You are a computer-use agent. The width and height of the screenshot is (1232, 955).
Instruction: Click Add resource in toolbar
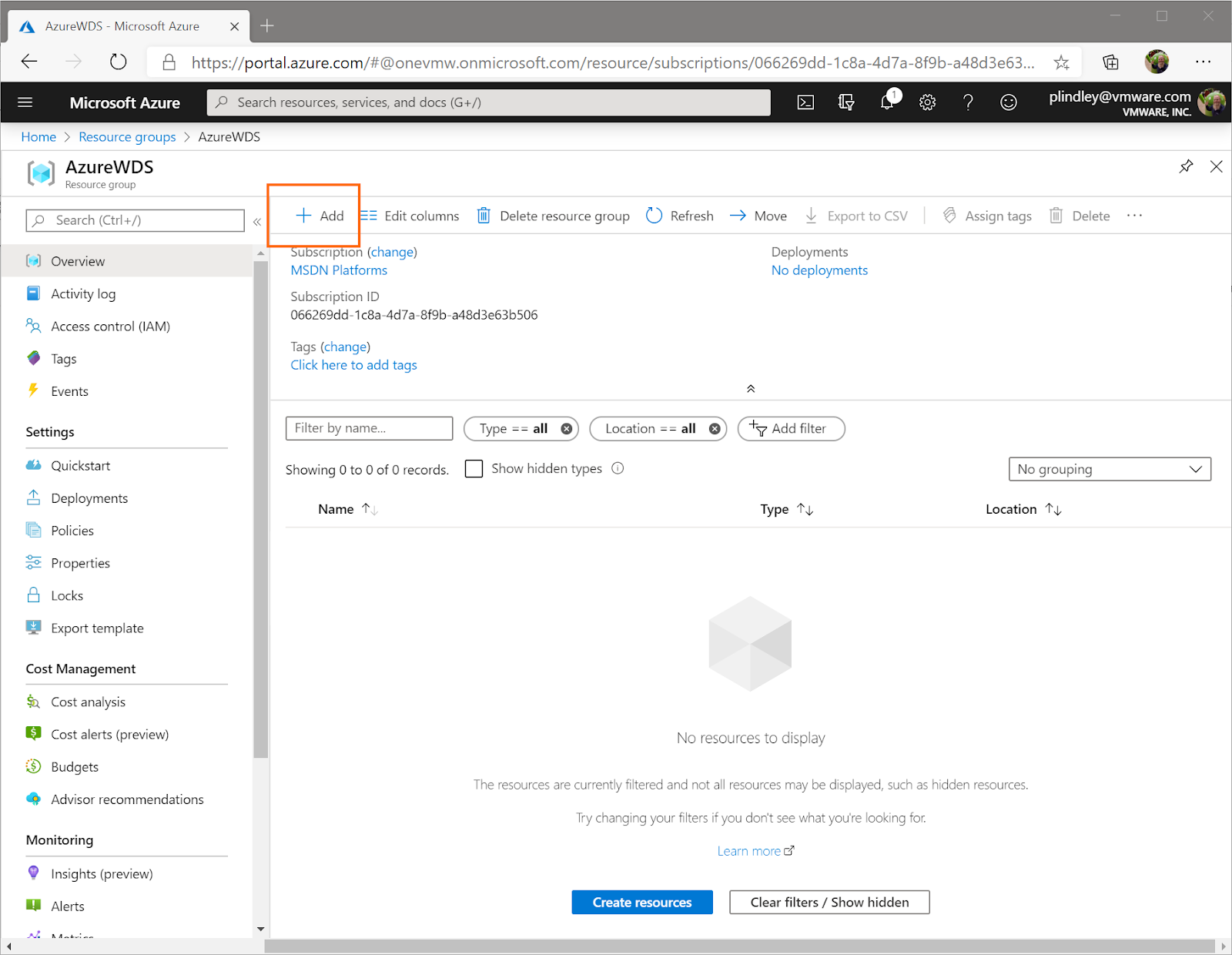pyautogui.click(x=320, y=216)
